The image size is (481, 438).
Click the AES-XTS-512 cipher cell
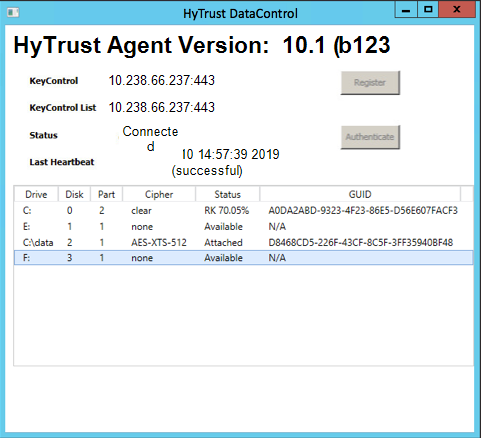point(159,242)
